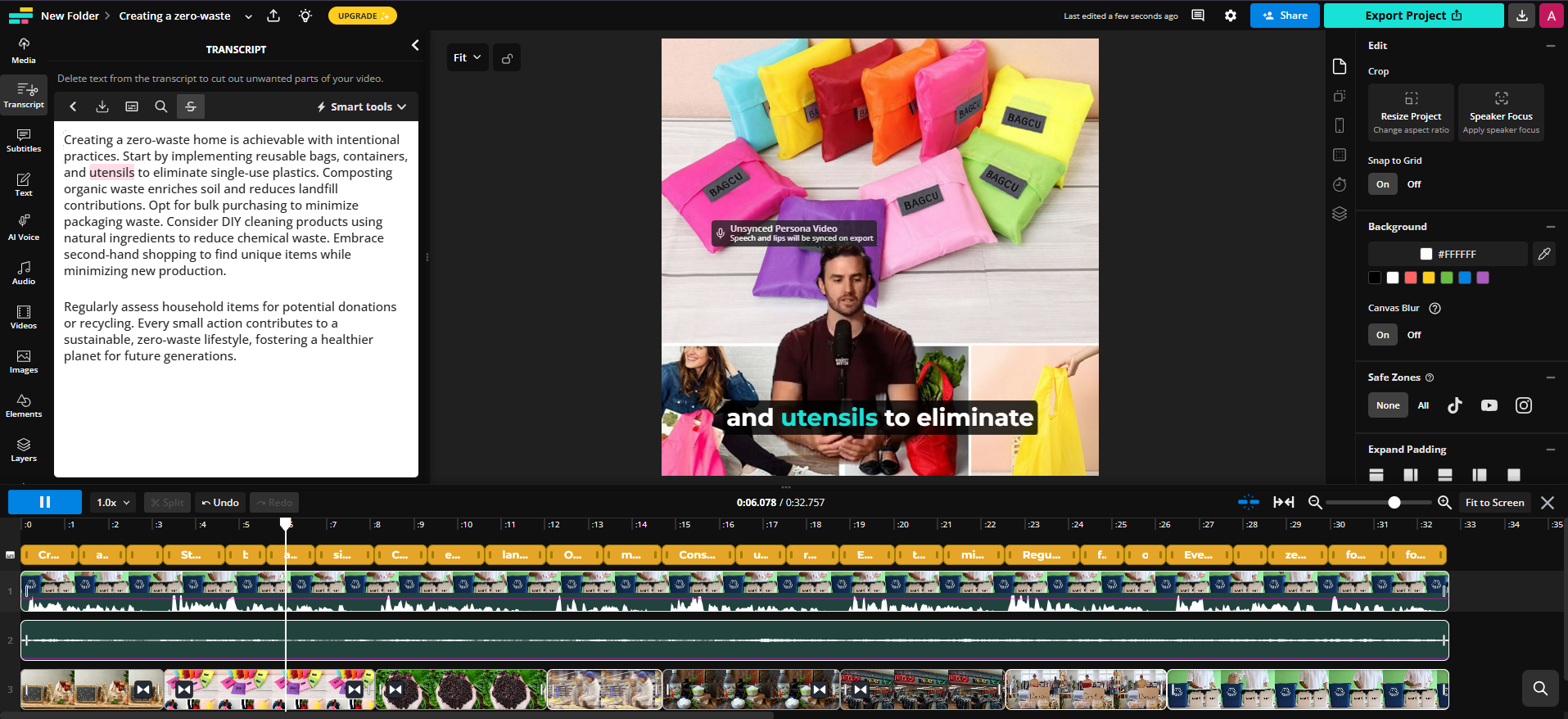Select All safe zones option

[1423, 405]
